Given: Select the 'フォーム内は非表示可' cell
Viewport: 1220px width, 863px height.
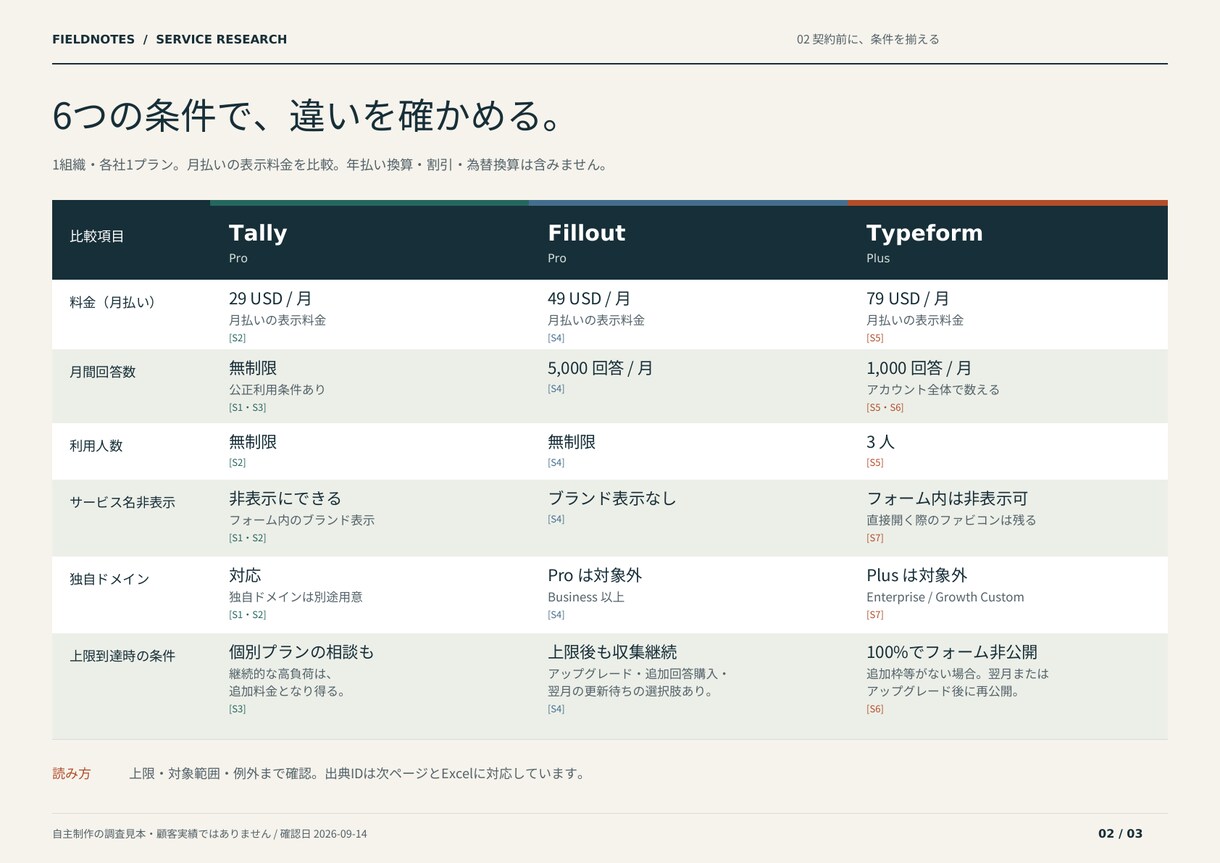Looking at the screenshot, I should coord(947,498).
